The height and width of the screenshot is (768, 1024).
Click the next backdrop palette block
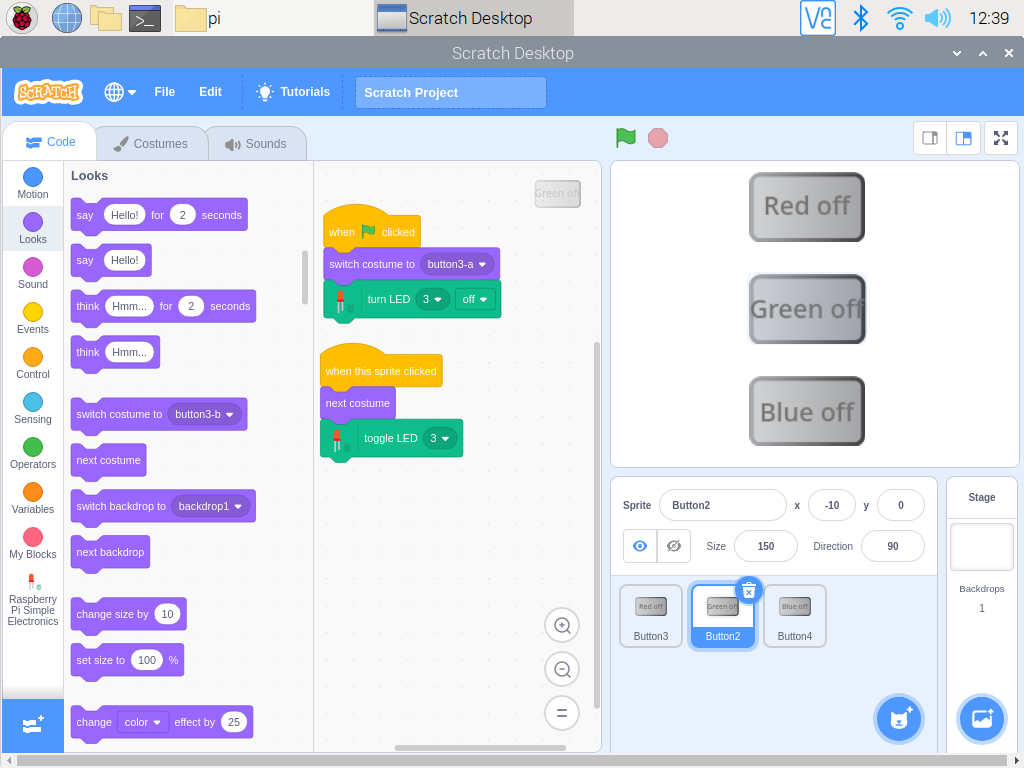pyautogui.click(x=110, y=553)
